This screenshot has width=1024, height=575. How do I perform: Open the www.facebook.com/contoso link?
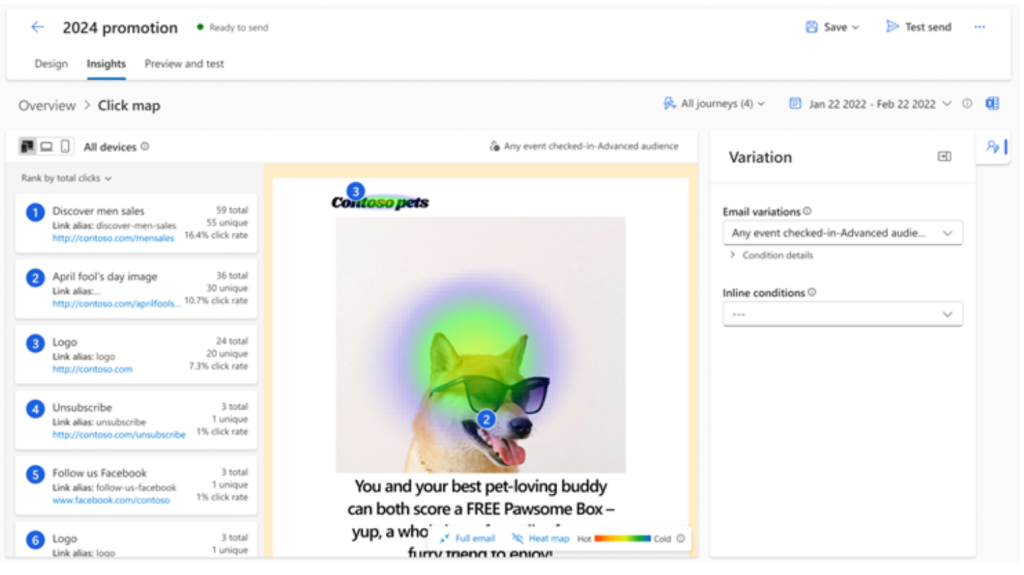(x=111, y=499)
